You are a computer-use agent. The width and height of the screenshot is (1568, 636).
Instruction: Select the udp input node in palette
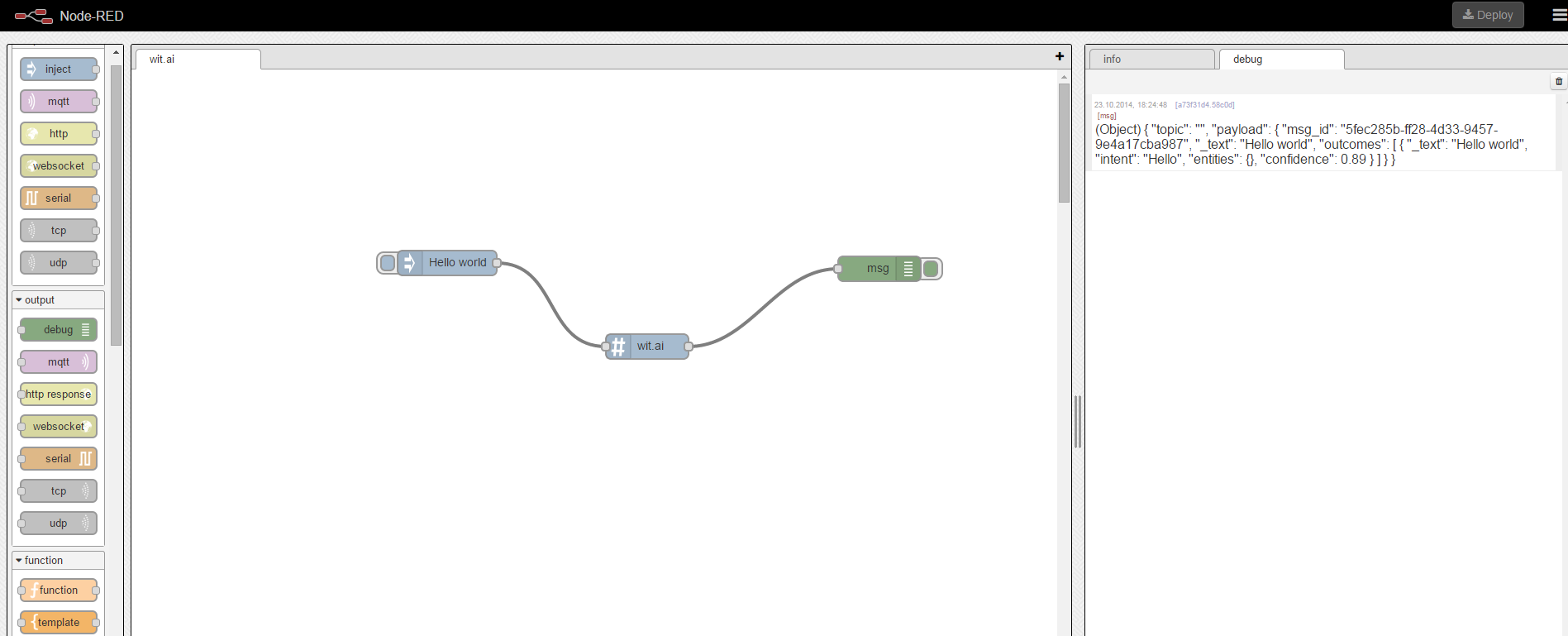tap(58, 263)
